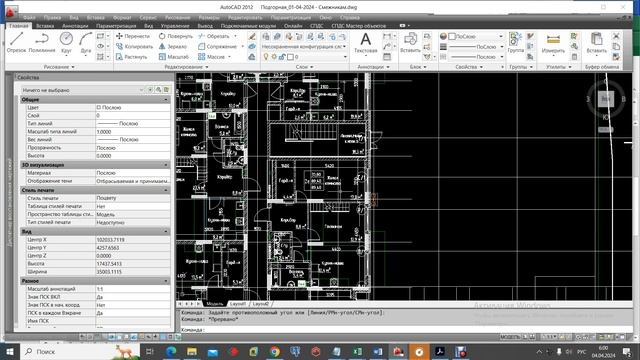Click the Повернуть rotate tool
640x360 pixels.
point(176,36)
